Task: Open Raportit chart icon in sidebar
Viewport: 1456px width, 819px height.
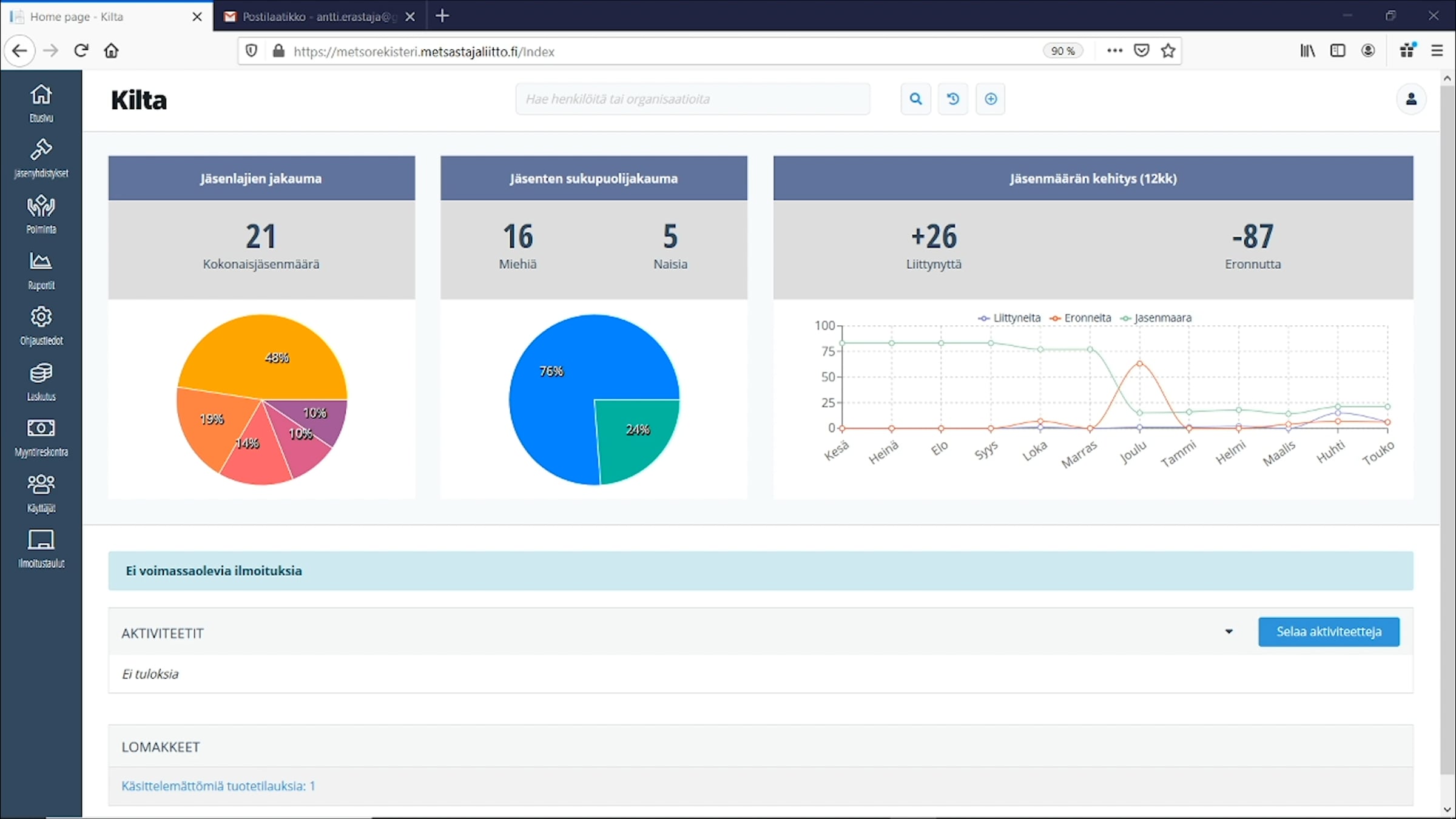Action: coord(41,271)
